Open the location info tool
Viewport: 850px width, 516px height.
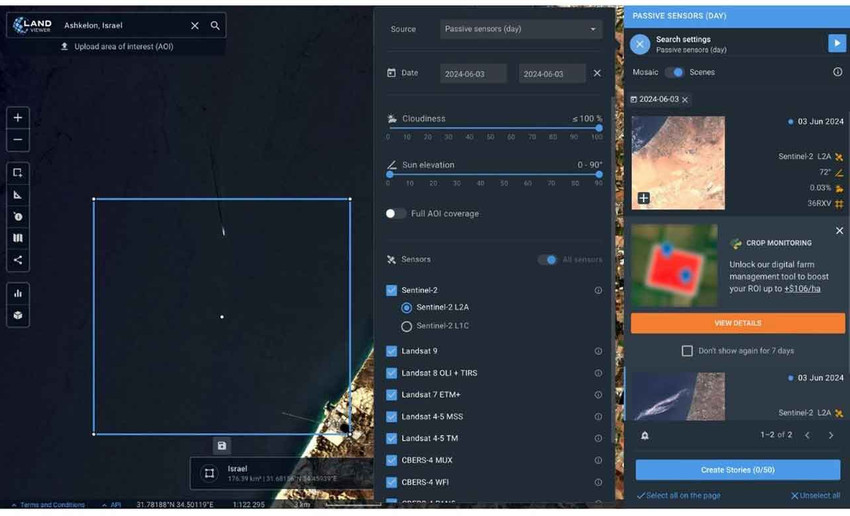18,217
